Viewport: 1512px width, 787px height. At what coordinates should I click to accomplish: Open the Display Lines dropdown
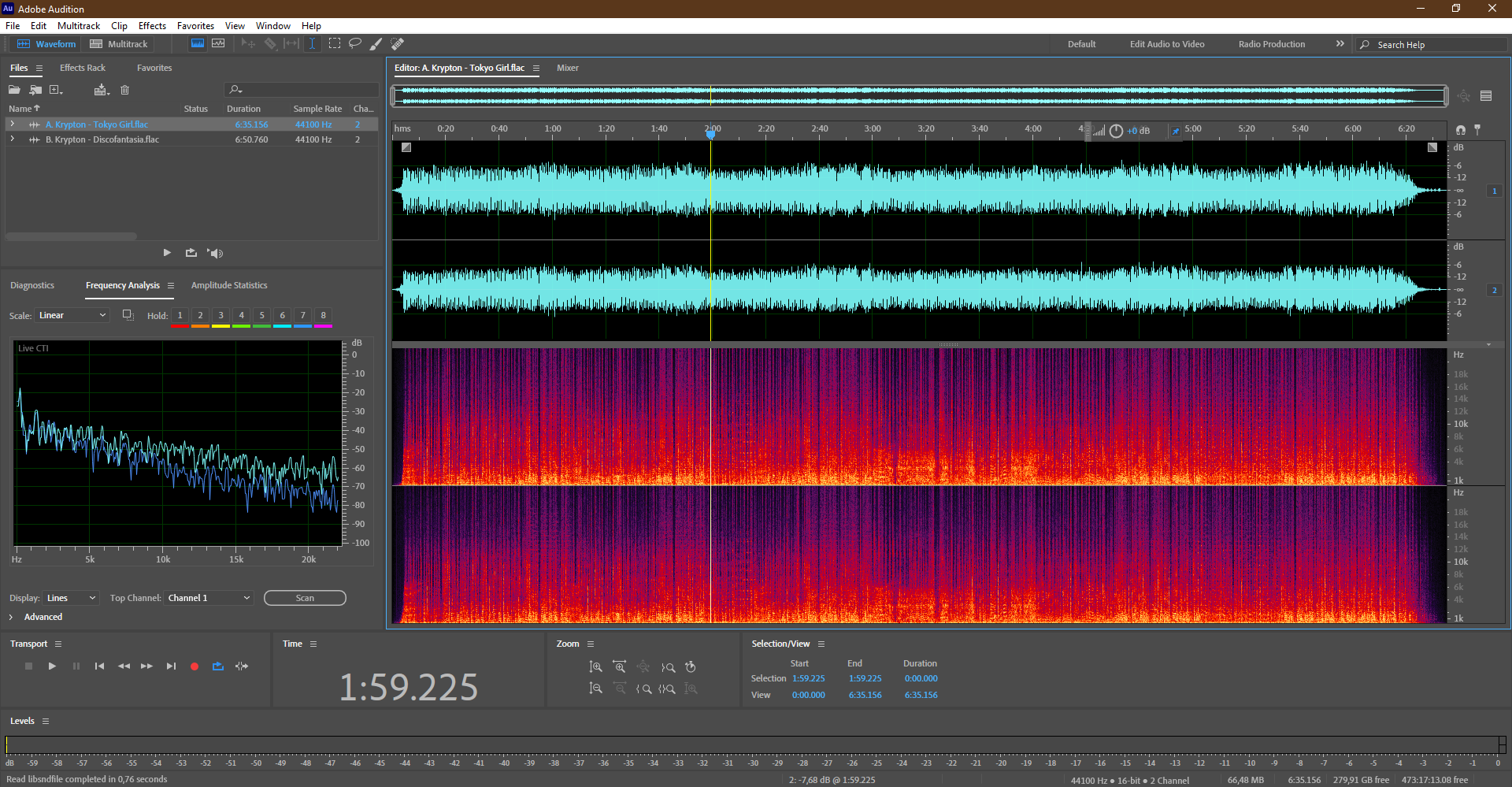(71, 598)
